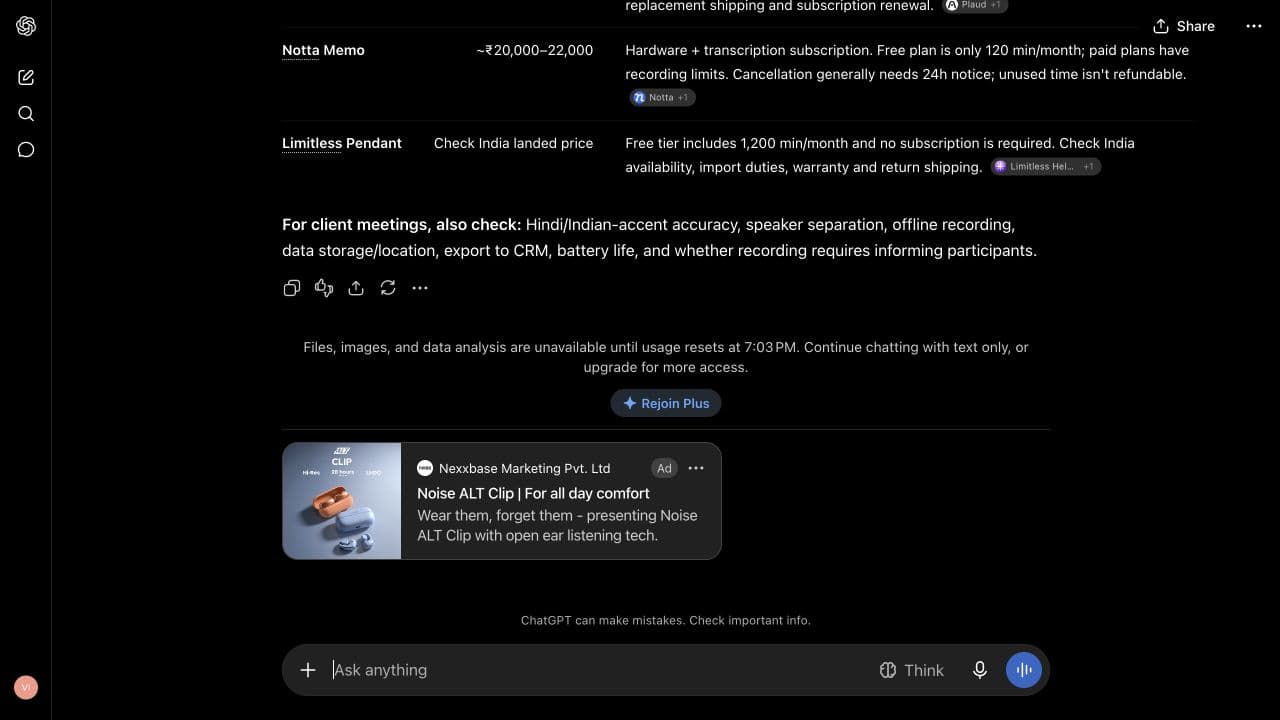The width and height of the screenshot is (1280, 720).
Task: Click the Rejoin Plus button
Action: click(666, 403)
